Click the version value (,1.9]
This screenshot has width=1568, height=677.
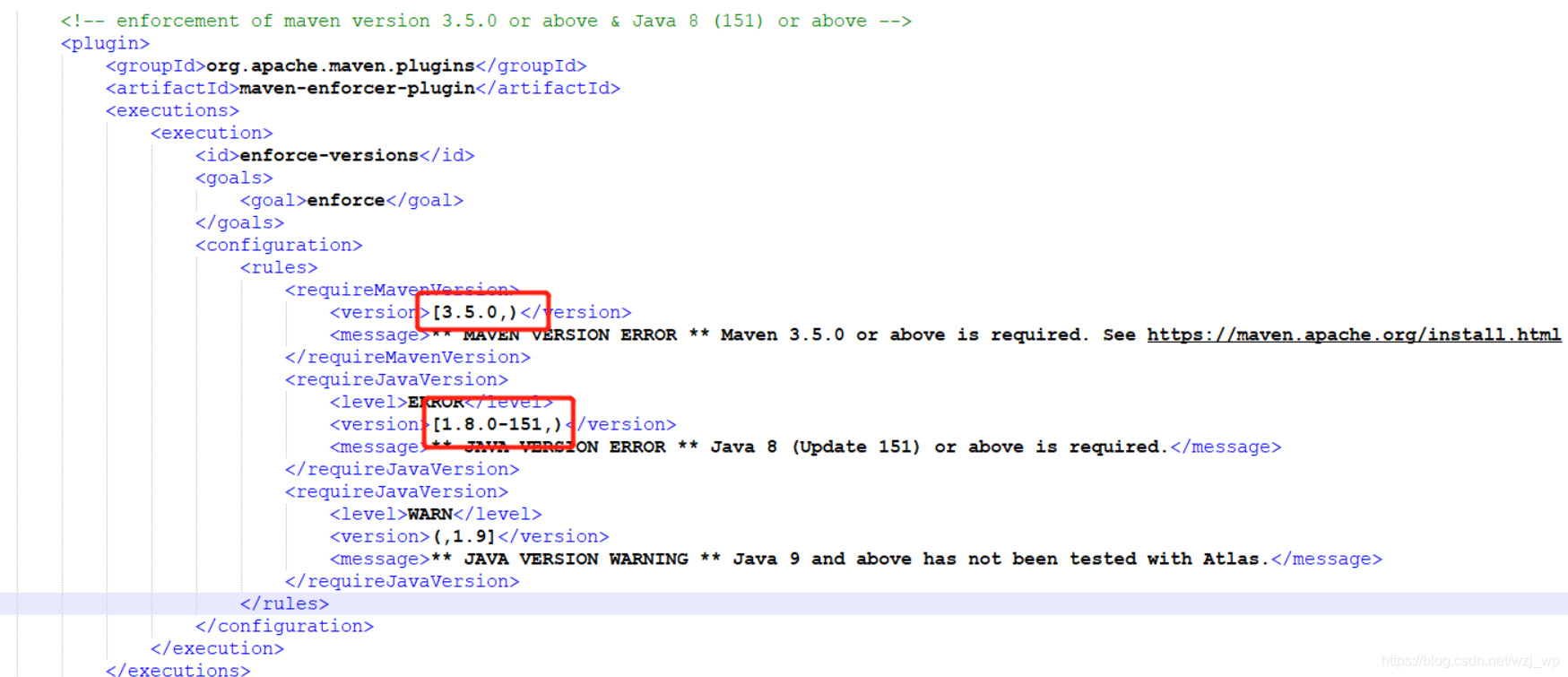pos(464,536)
